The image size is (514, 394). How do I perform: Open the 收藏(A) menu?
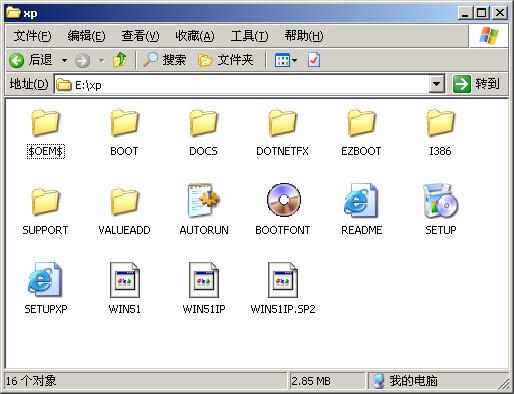[195, 36]
